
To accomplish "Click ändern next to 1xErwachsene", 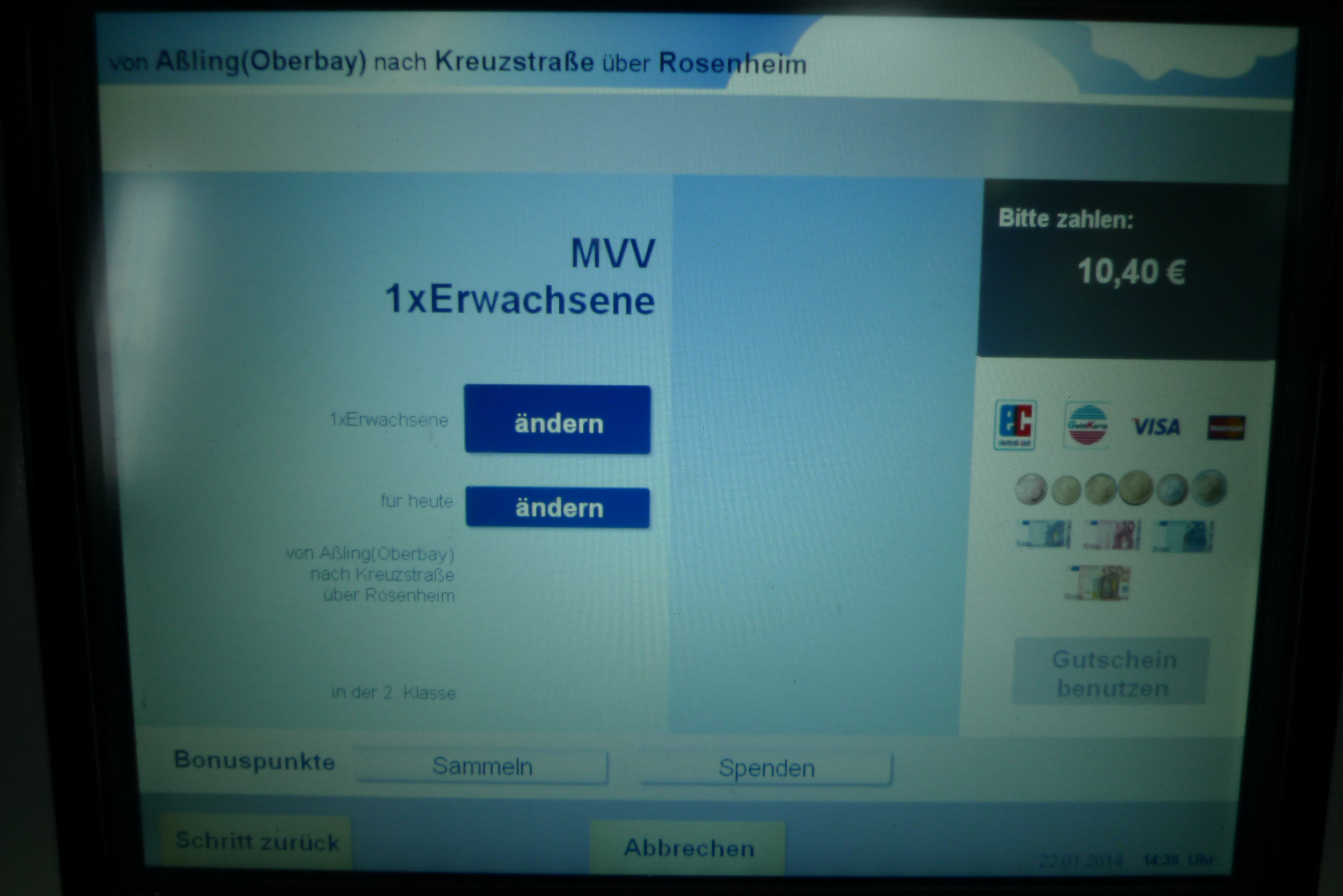I will point(557,420).
